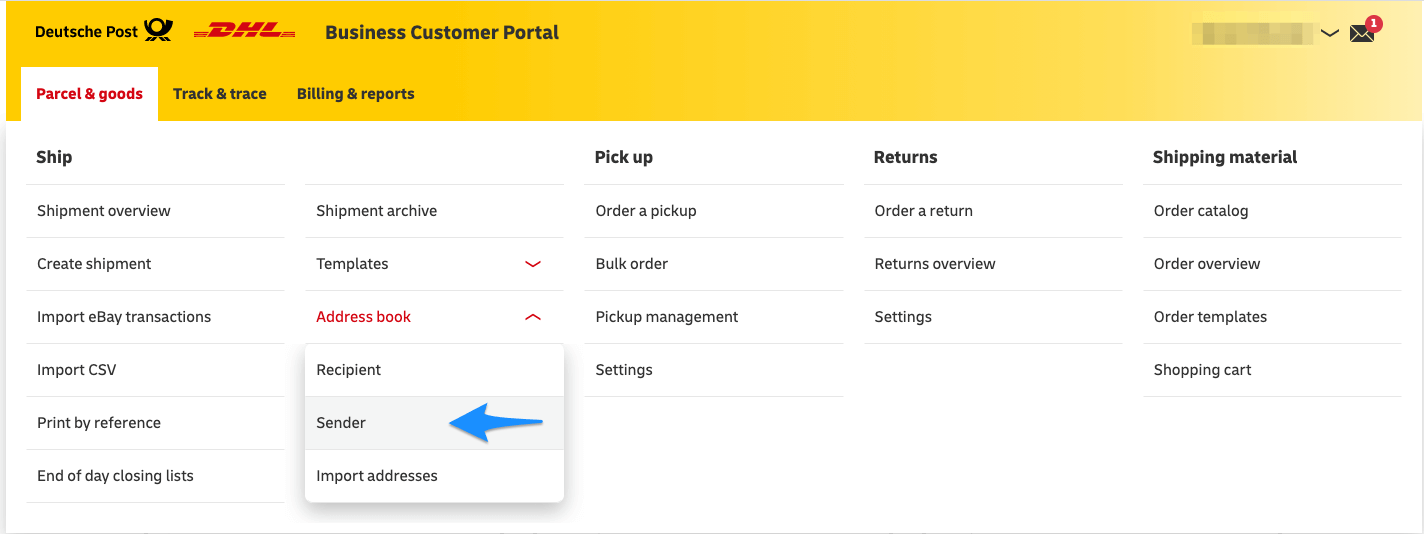Click the DHL logo
This screenshot has height=534, width=1424.
(x=245, y=32)
